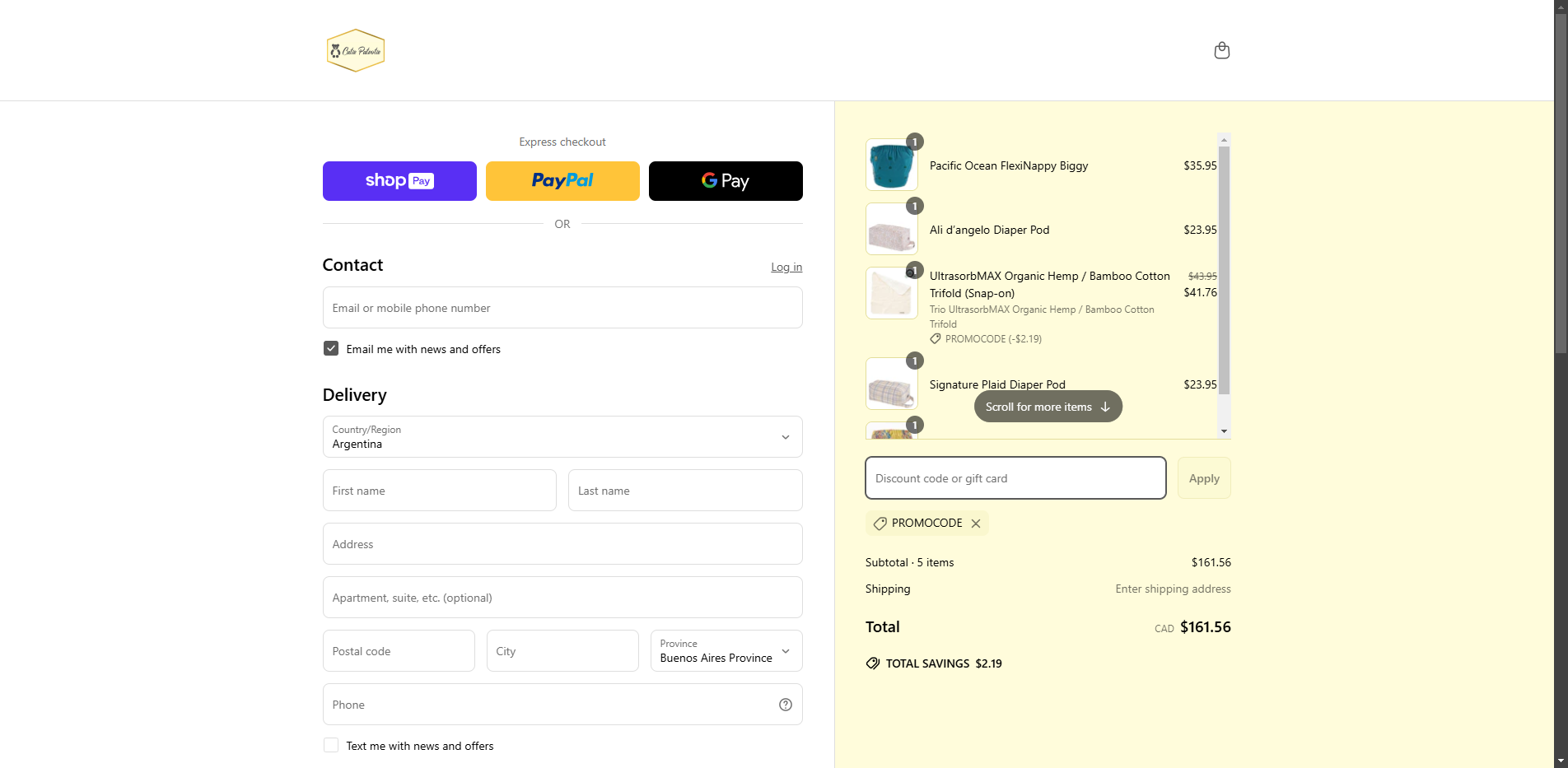Click the Pacific Ocean FlexiNappy Biggy name

point(1009,165)
